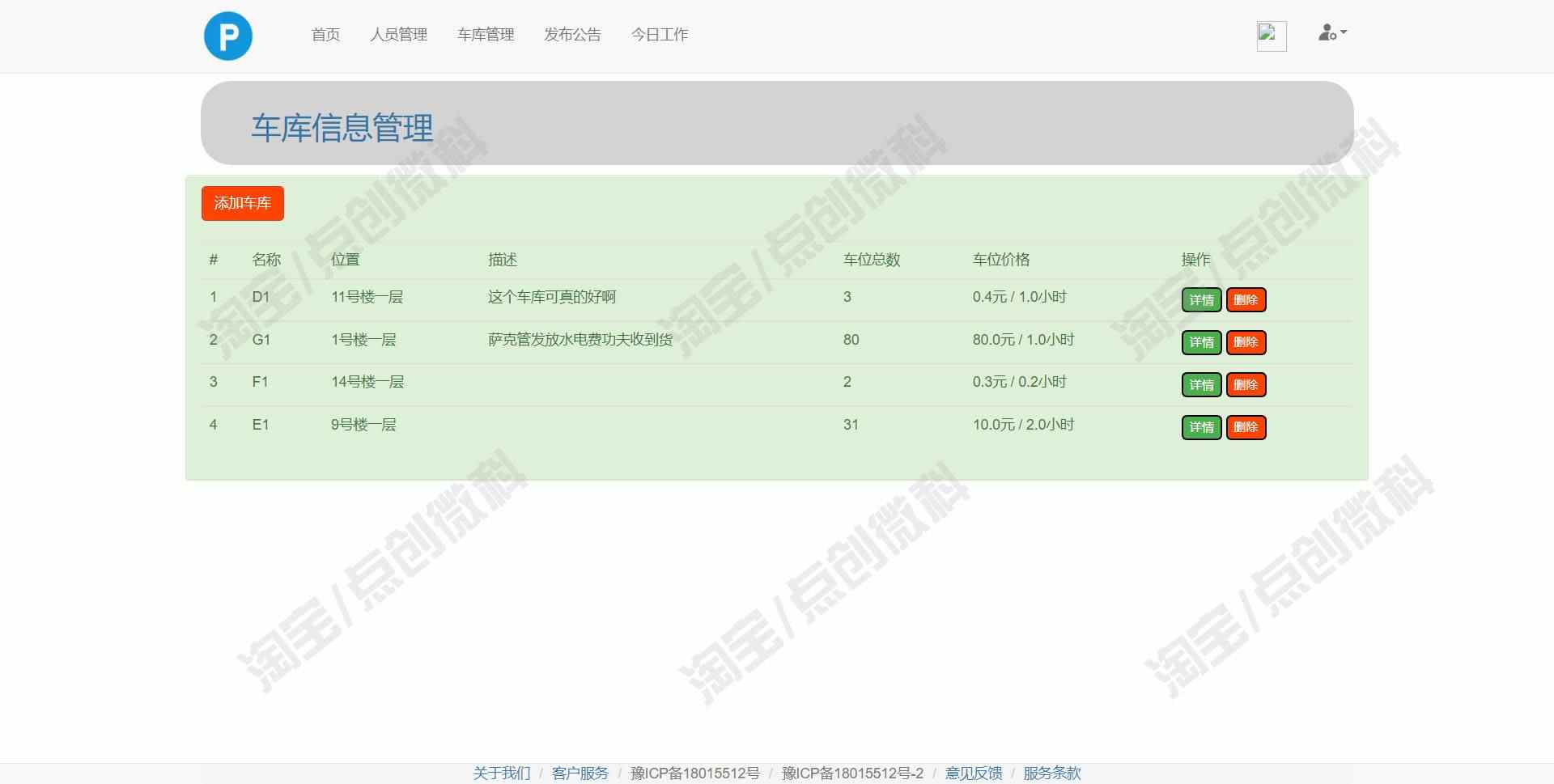View 详情 for garage D1

tap(1202, 300)
